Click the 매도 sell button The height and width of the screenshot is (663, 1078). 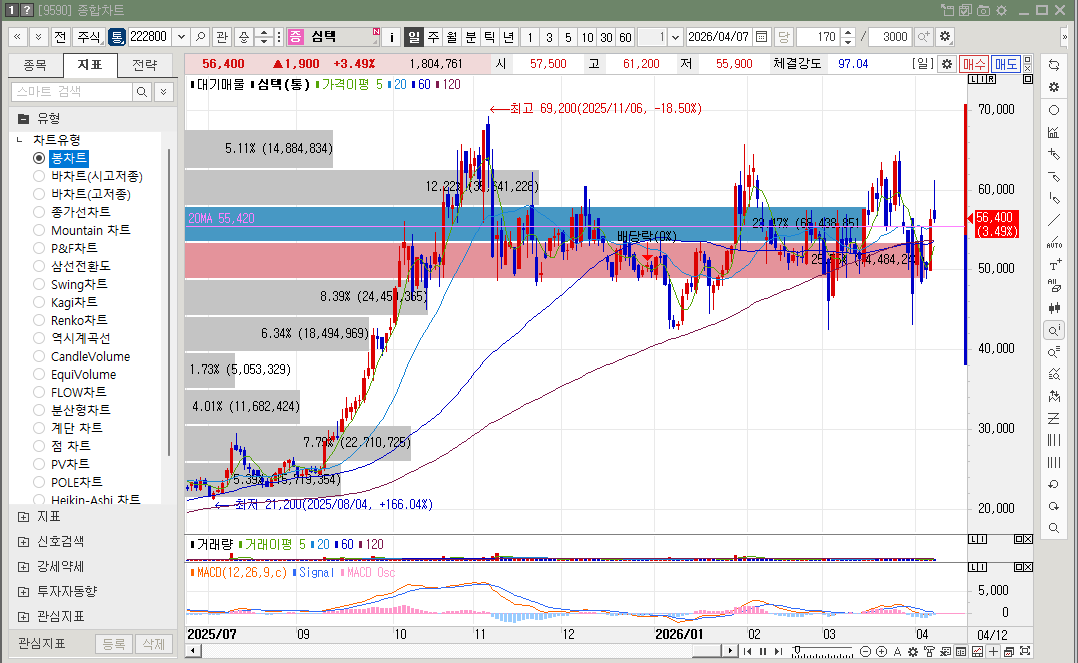(x=1006, y=64)
